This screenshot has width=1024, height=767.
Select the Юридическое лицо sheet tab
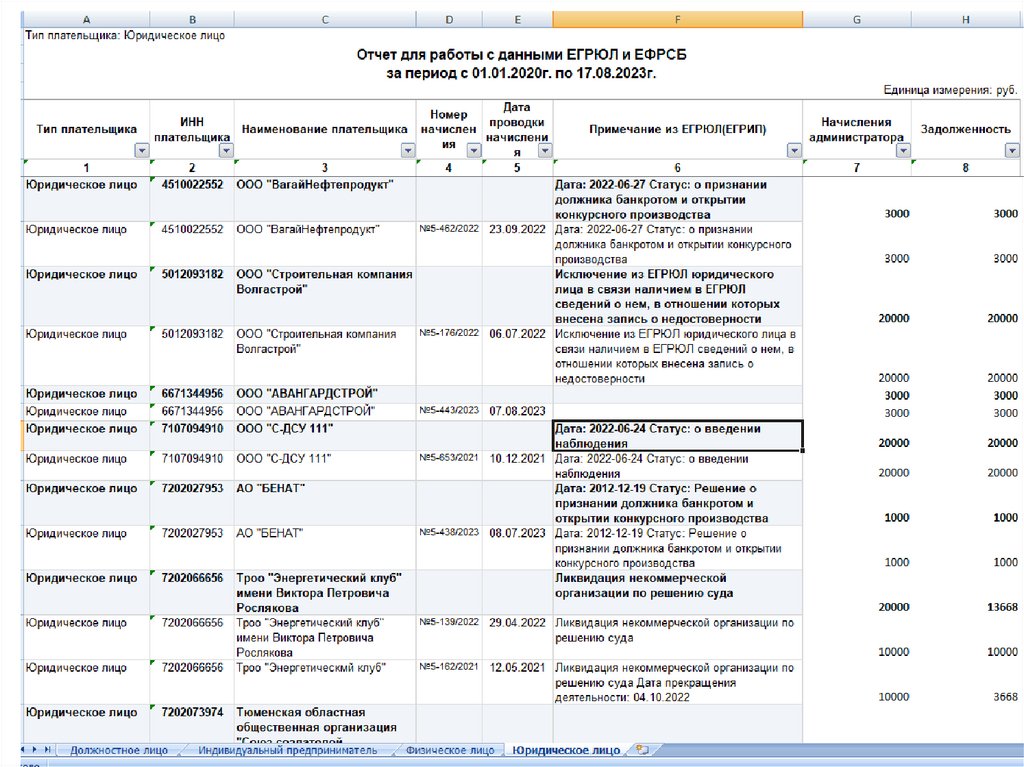(x=564, y=749)
